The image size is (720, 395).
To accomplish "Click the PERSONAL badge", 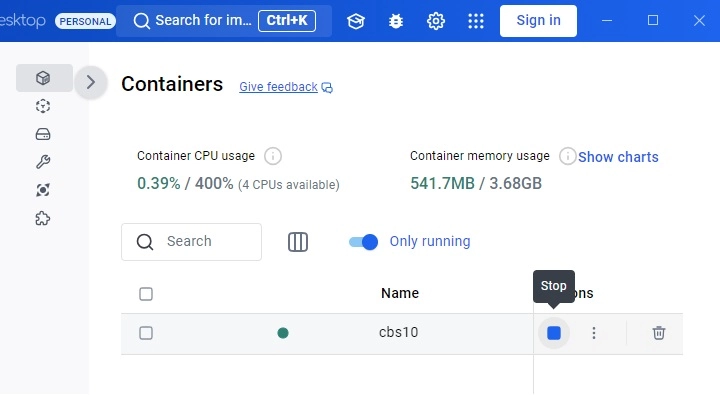I will [x=85, y=21].
